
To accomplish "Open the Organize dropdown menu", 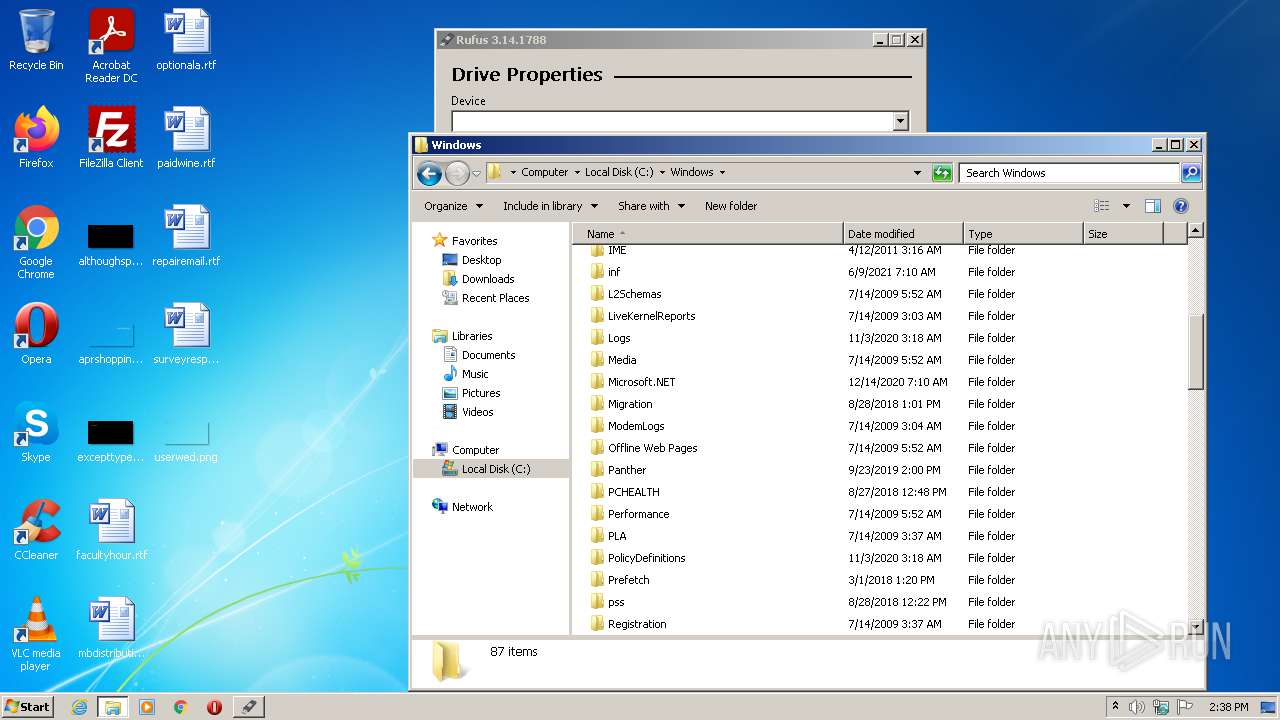I will pyautogui.click(x=453, y=206).
